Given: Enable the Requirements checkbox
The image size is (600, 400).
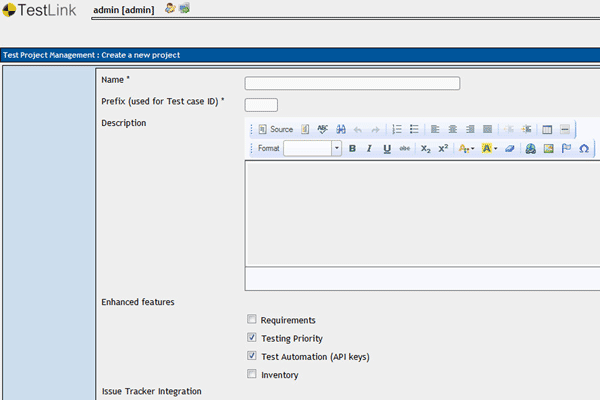Looking at the screenshot, I should pos(251,319).
